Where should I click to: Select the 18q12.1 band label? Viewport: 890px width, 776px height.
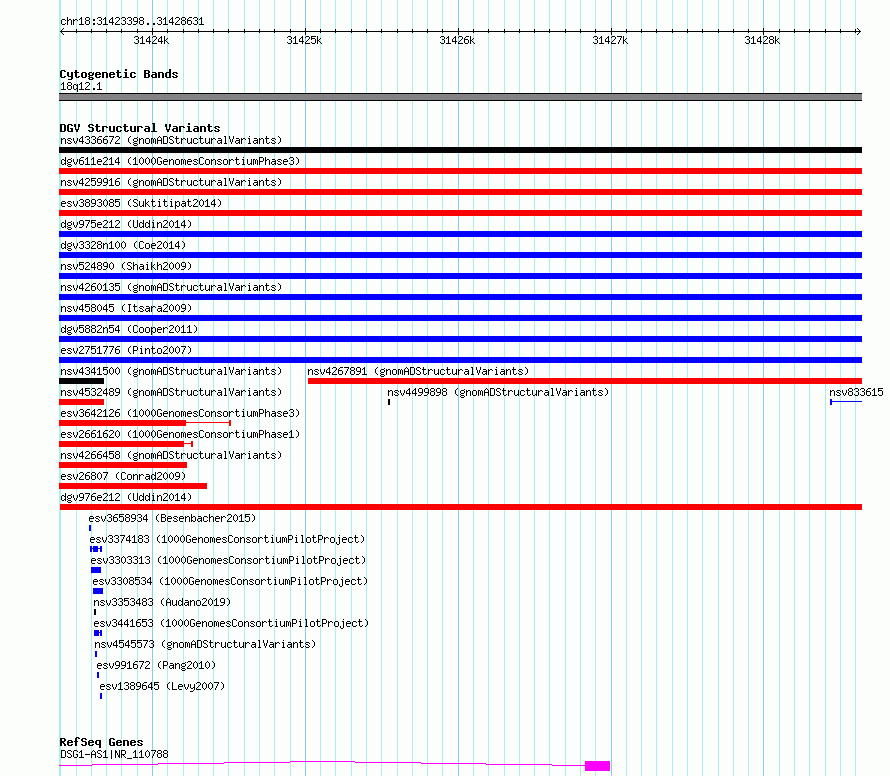pos(81,86)
